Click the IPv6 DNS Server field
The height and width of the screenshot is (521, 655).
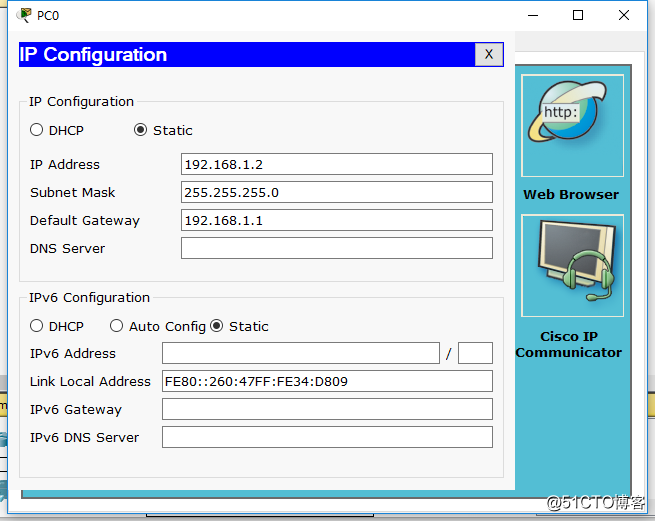(x=327, y=437)
